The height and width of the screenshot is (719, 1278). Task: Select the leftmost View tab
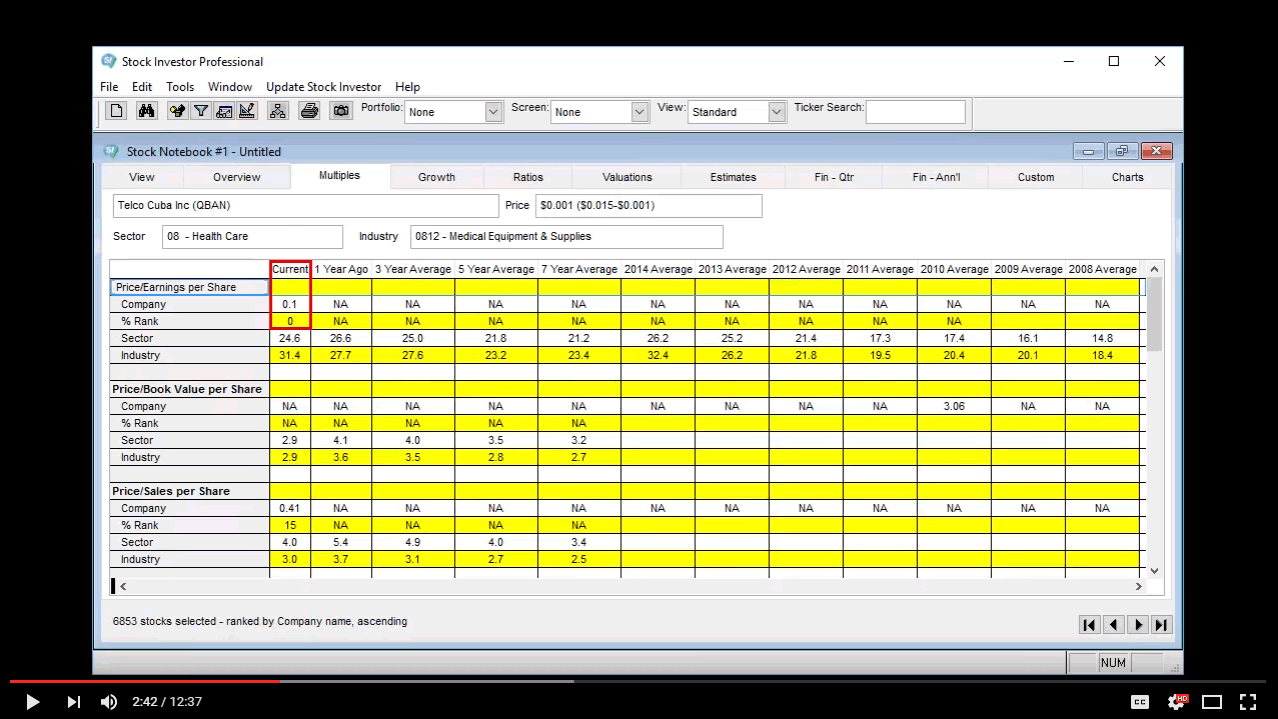click(x=142, y=177)
